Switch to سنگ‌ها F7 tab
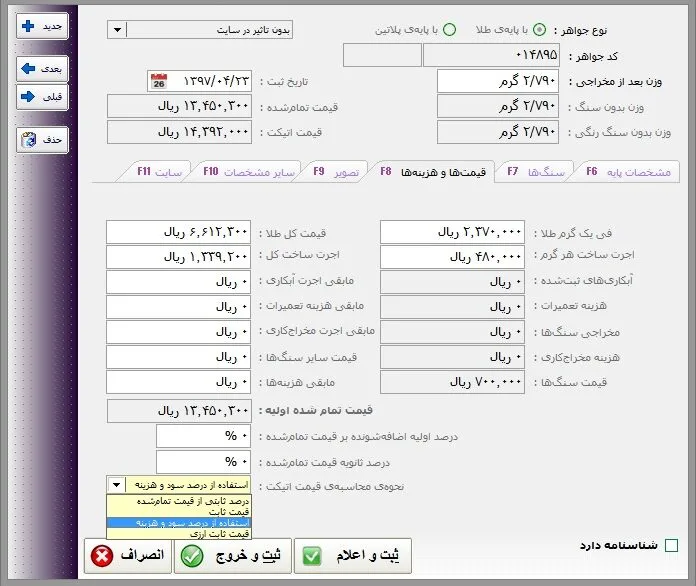The width and height of the screenshot is (696, 586). coord(535,172)
